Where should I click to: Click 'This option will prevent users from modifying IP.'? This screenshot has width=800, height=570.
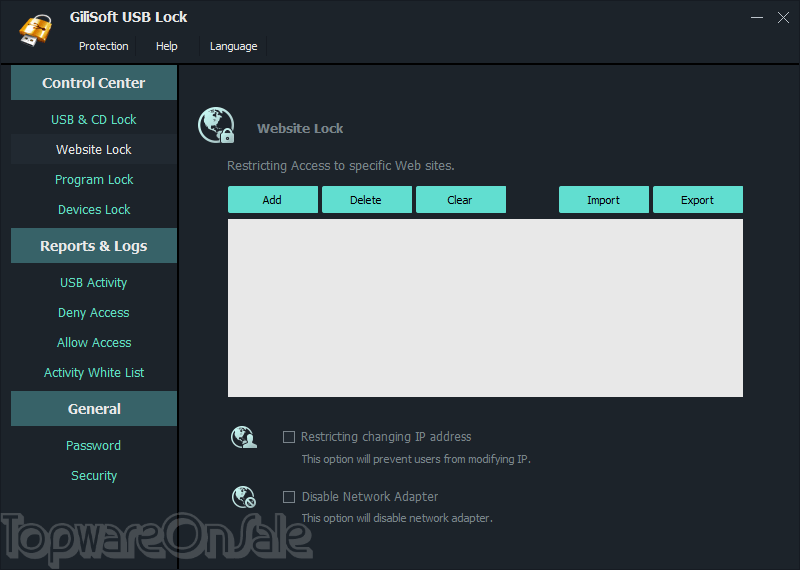pyautogui.click(x=416, y=459)
